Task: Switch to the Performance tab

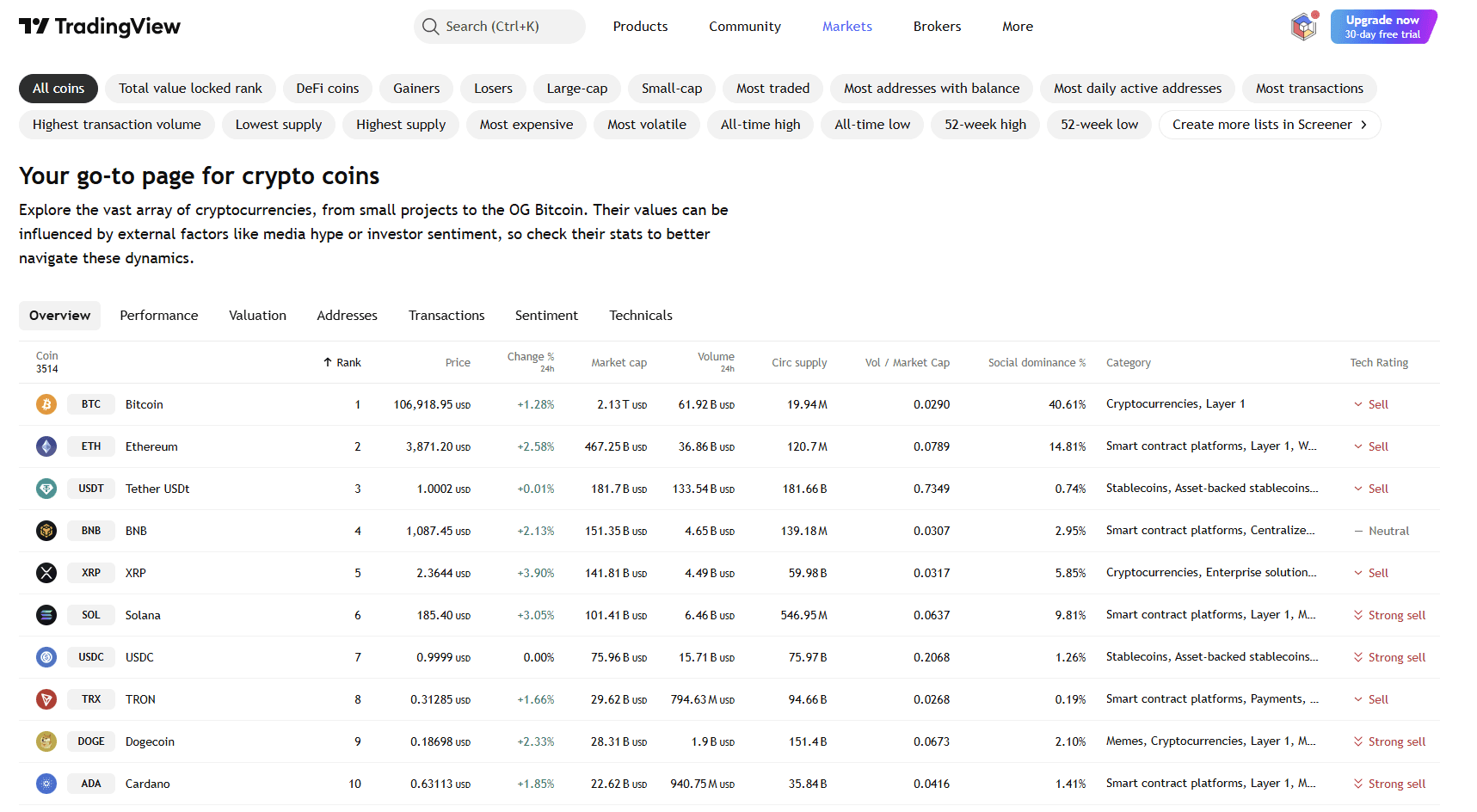Action: point(159,316)
